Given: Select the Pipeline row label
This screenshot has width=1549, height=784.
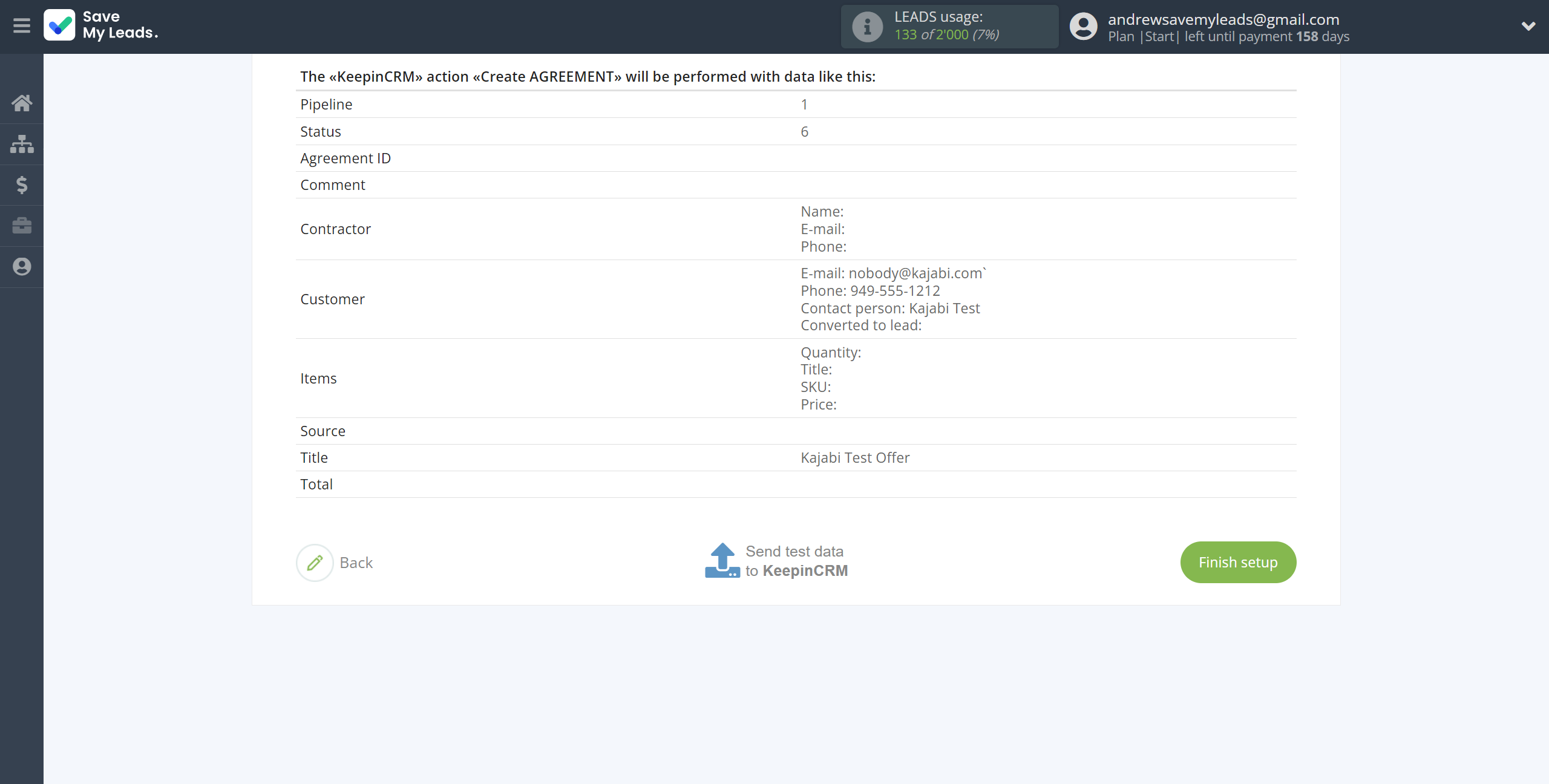Looking at the screenshot, I should (326, 104).
